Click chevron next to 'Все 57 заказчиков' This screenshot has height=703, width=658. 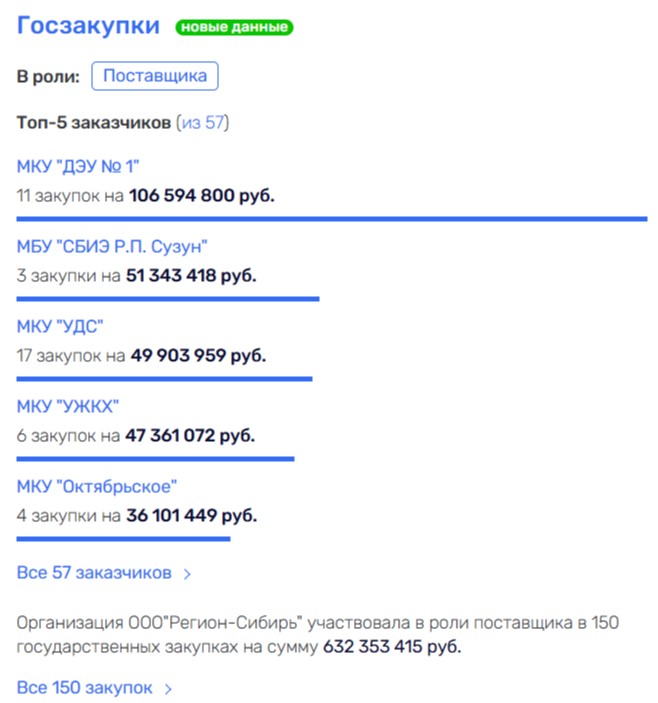pos(187,574)
